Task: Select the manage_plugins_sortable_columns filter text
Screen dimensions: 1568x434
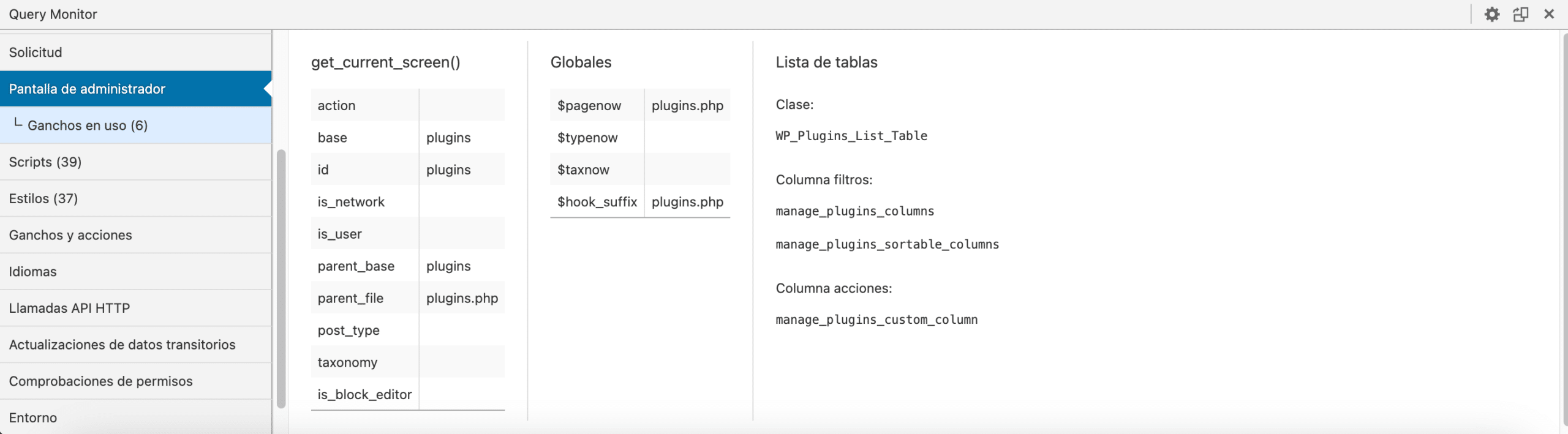Action: click(887, 244)
